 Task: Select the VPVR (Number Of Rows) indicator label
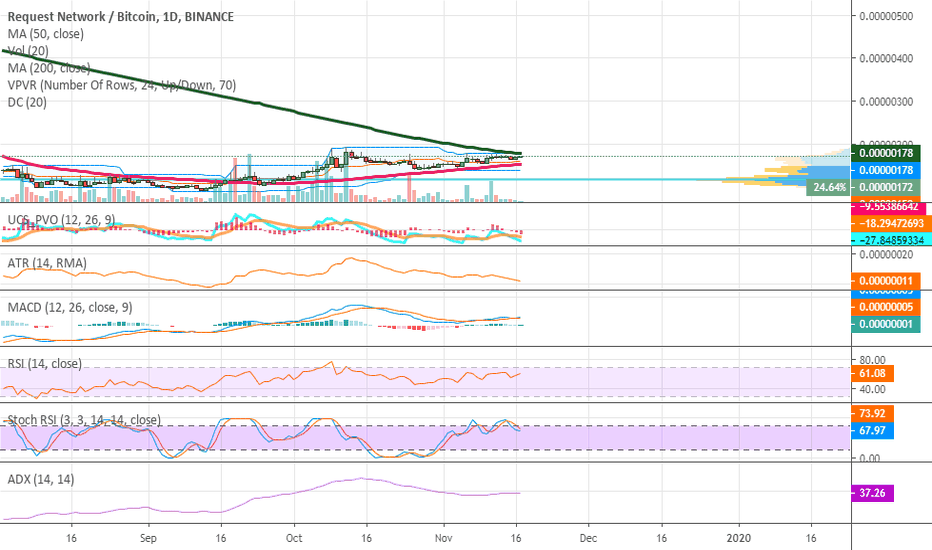click(x=122, y=85)
